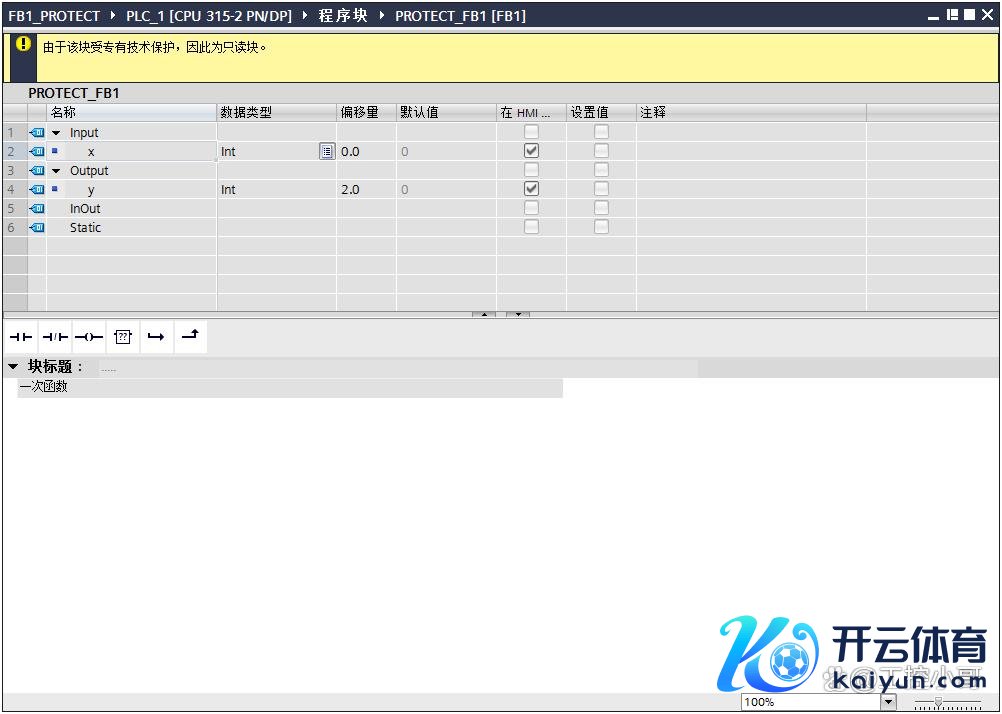1002x714 pixels.
Task: Toggle HMI accessible checkbox for y
Action: pyautogui.click(x=532, y=189)
